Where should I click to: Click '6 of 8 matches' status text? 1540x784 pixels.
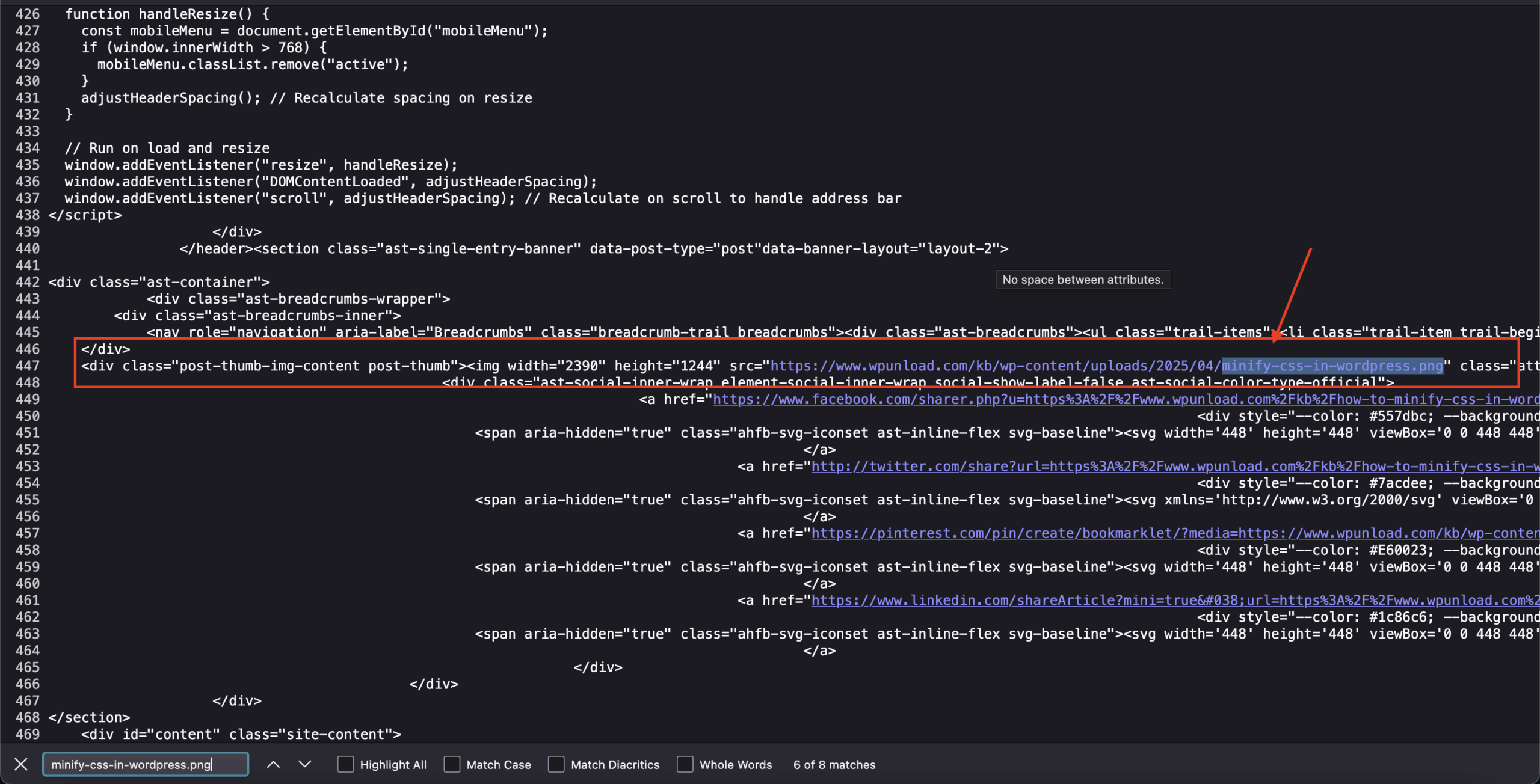tap(834, 764)
